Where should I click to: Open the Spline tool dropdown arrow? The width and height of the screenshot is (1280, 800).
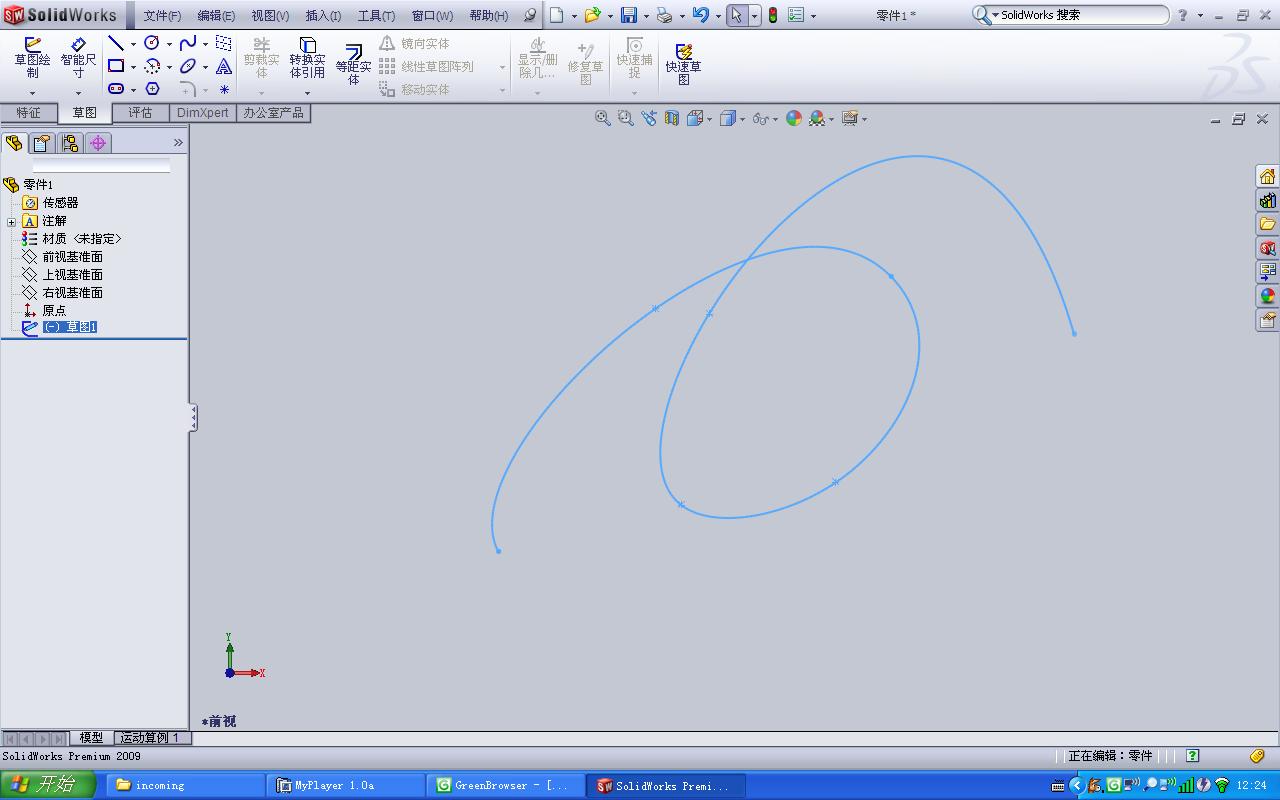(x=205, y=44)
